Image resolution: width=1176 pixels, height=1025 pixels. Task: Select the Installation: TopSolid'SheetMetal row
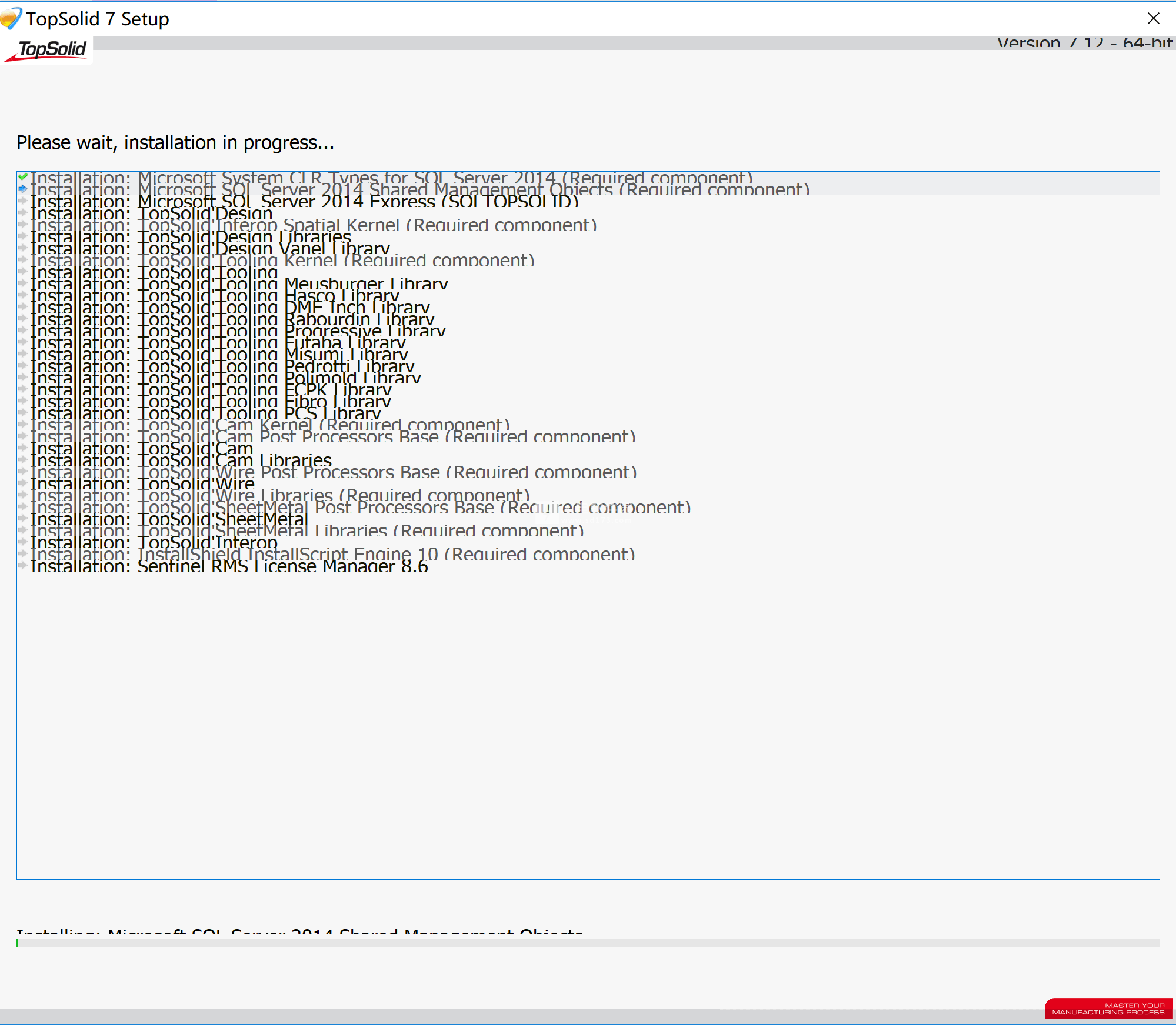[x=588, y=519]
